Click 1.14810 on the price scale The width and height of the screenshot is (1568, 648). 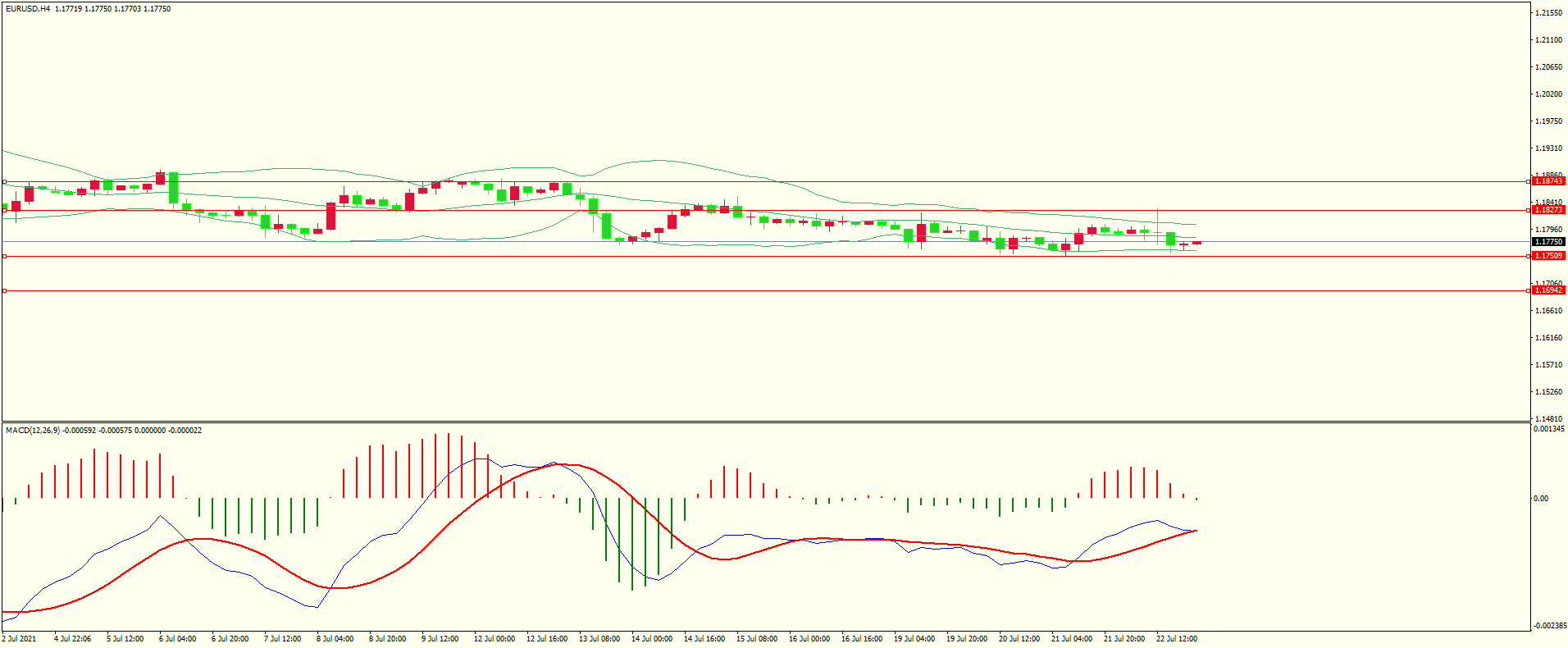click(x=1548, y=418)
